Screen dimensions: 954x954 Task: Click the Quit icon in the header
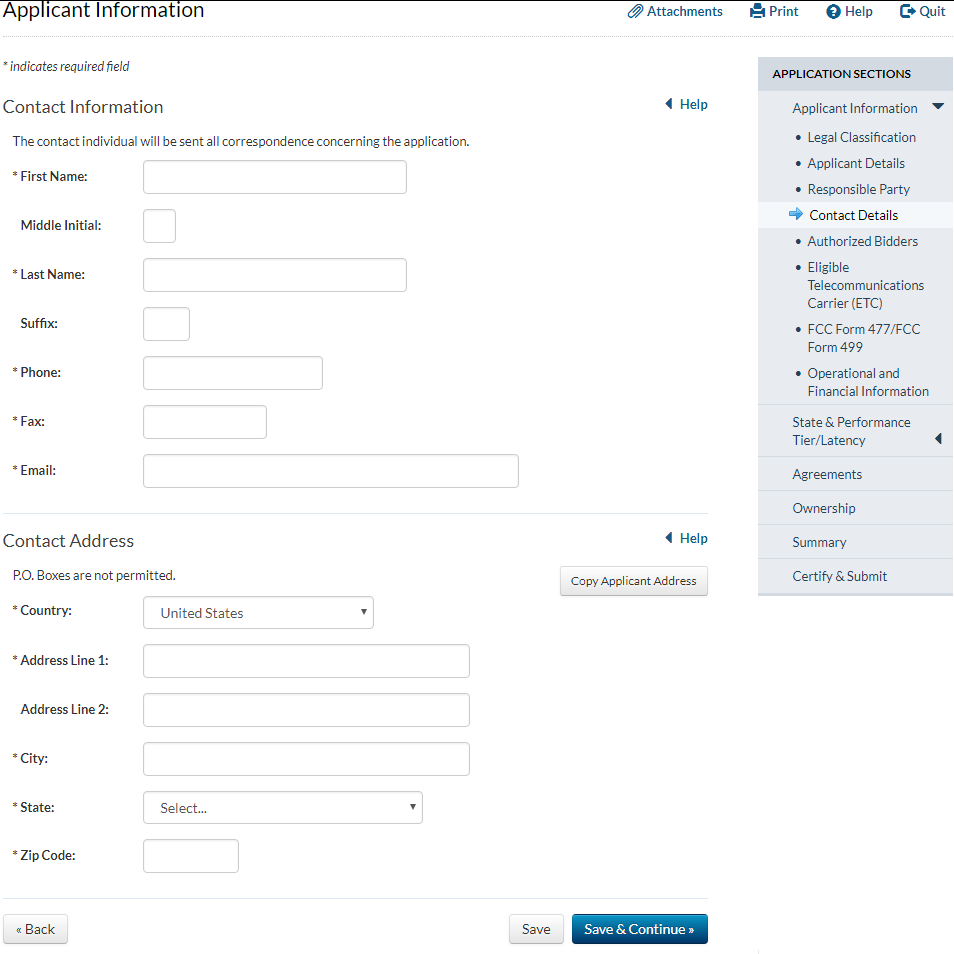[907, 12]
